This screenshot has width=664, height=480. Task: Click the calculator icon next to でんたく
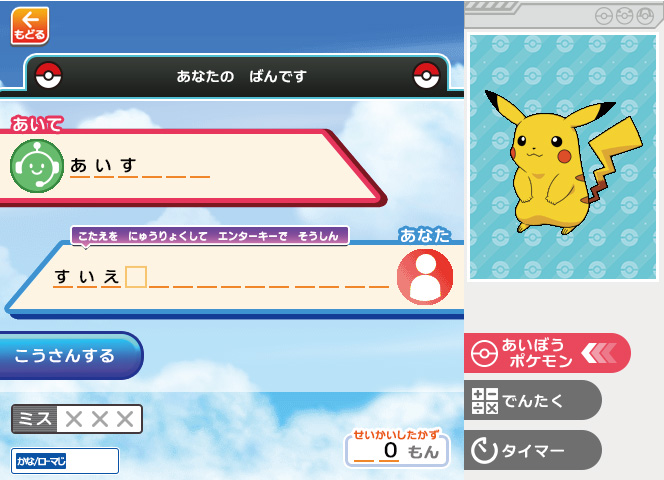pyautogui.click(x=485, y=401)
